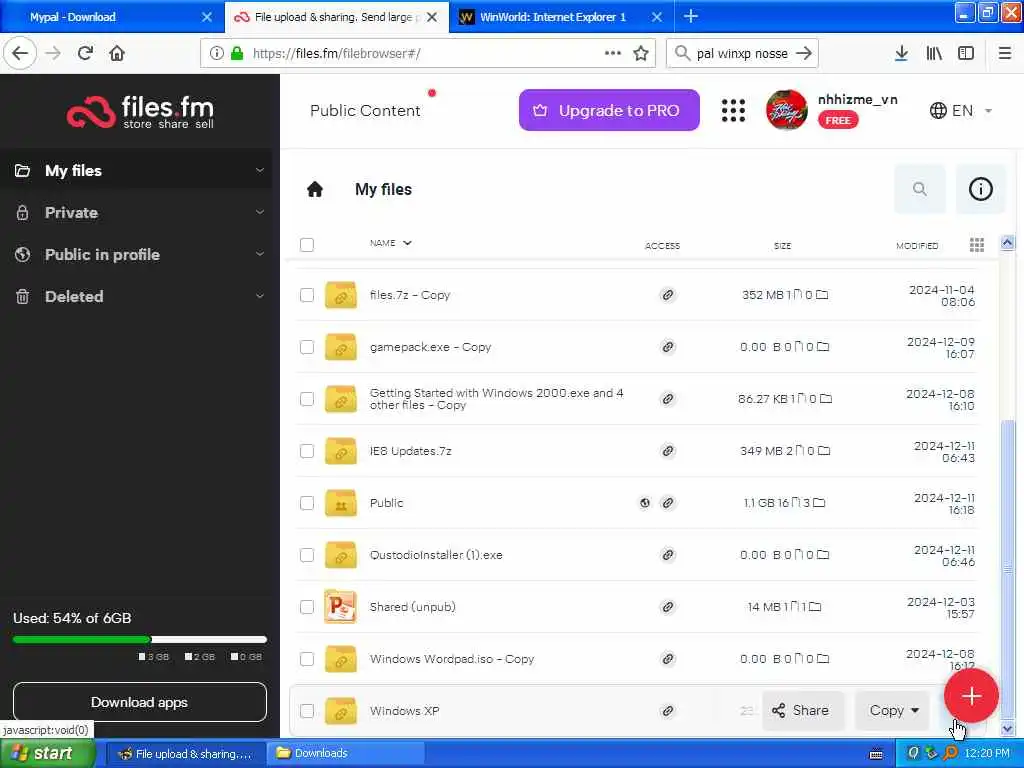Go to home folder icon beside My files
1024x768 pixels.
tap(315, 189)
